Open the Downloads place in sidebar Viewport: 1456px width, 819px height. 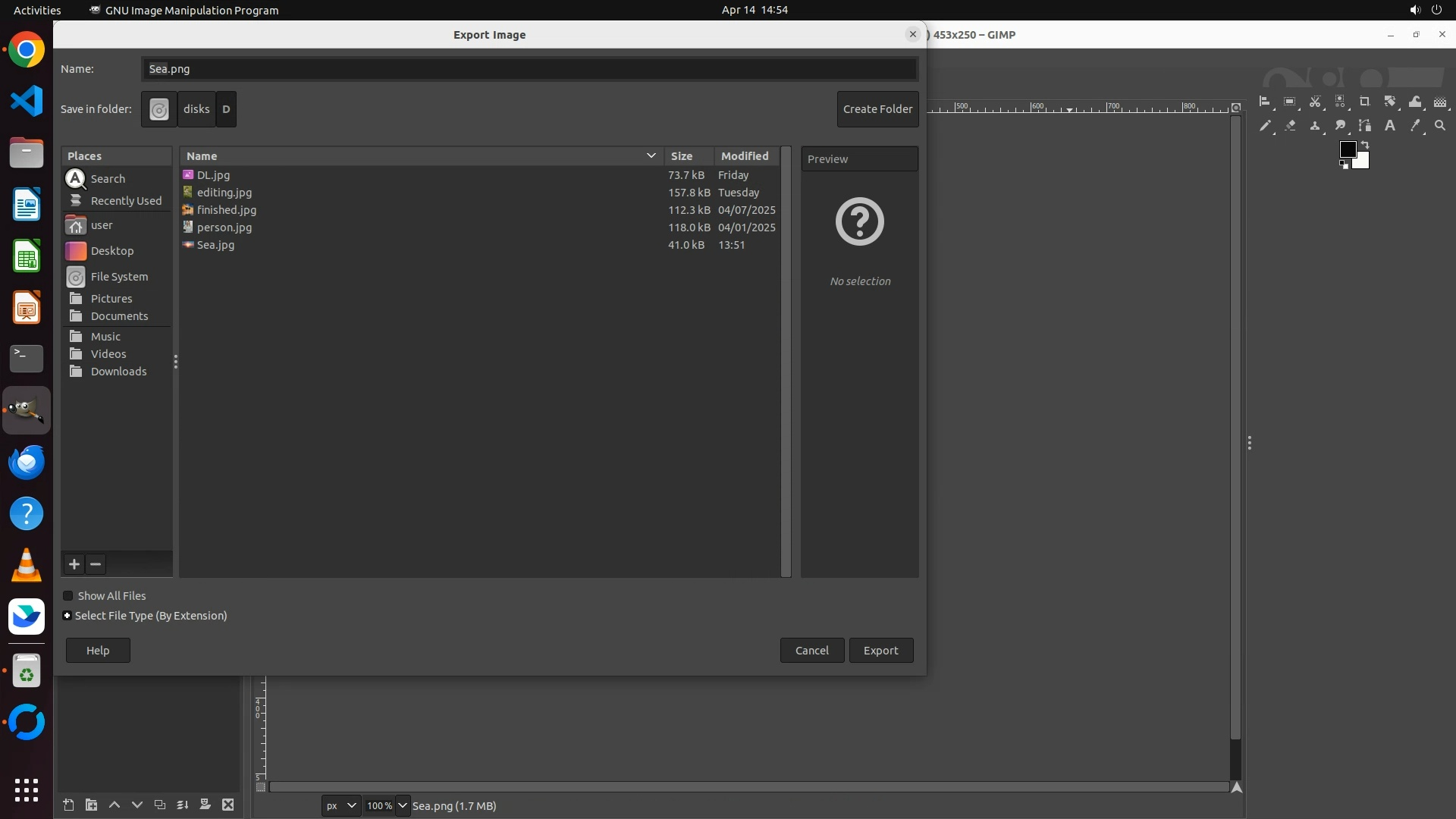point(118,372)
